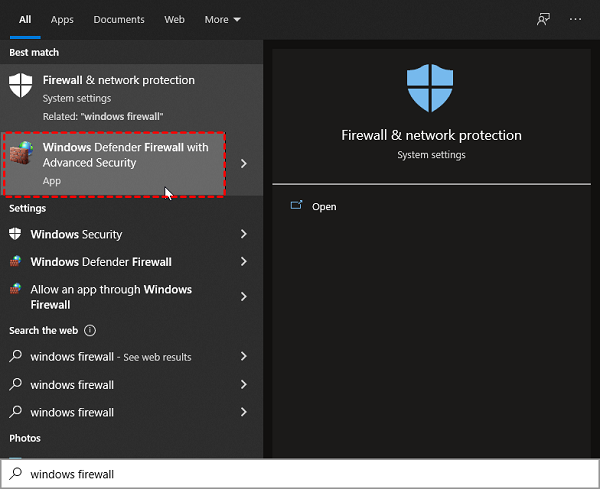Click the info icon next to Search the web

click(x=90, y=330)
